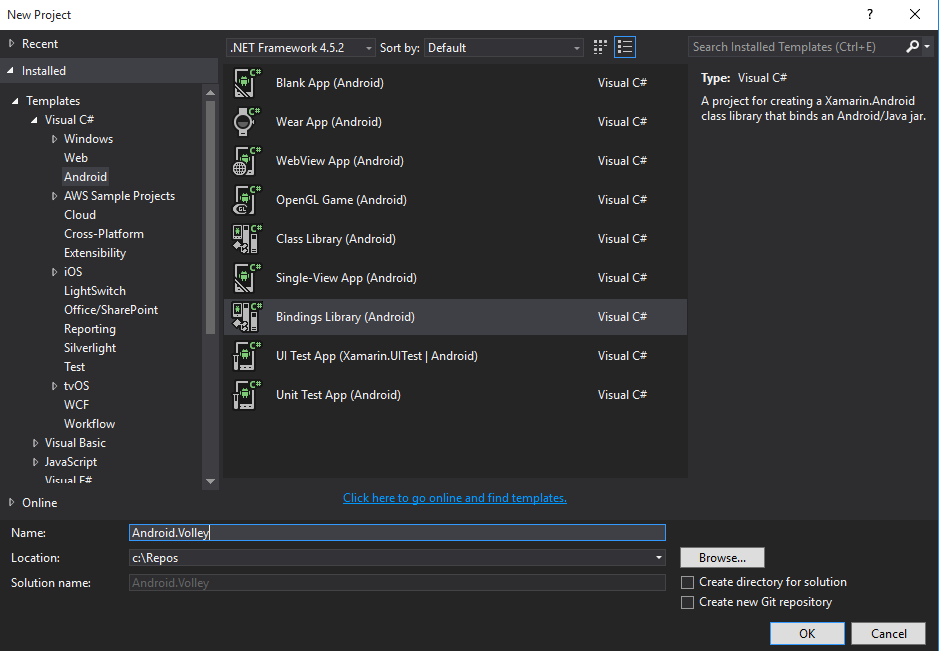Click the search magnifier icon
This screenshot has width=939, height=651.
click(913, 46)
